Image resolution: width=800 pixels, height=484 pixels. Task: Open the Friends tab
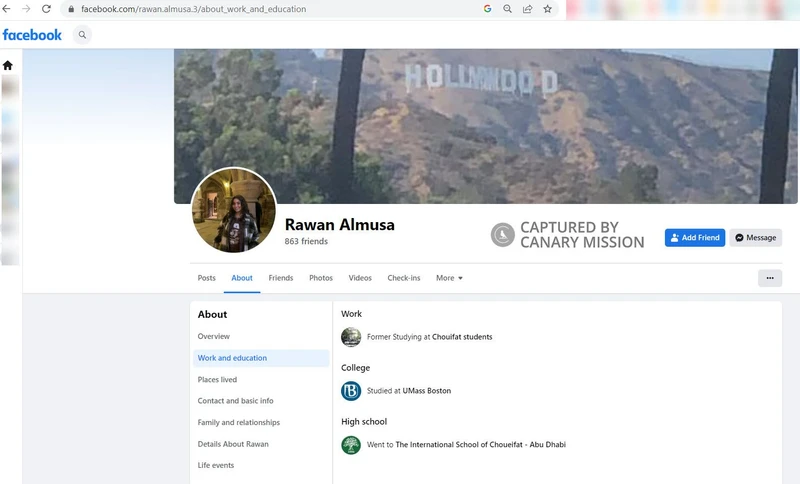[x=281, y=278]
